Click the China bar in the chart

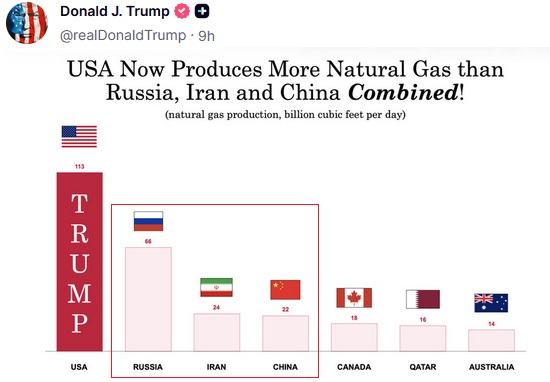(x=286, y=333)
